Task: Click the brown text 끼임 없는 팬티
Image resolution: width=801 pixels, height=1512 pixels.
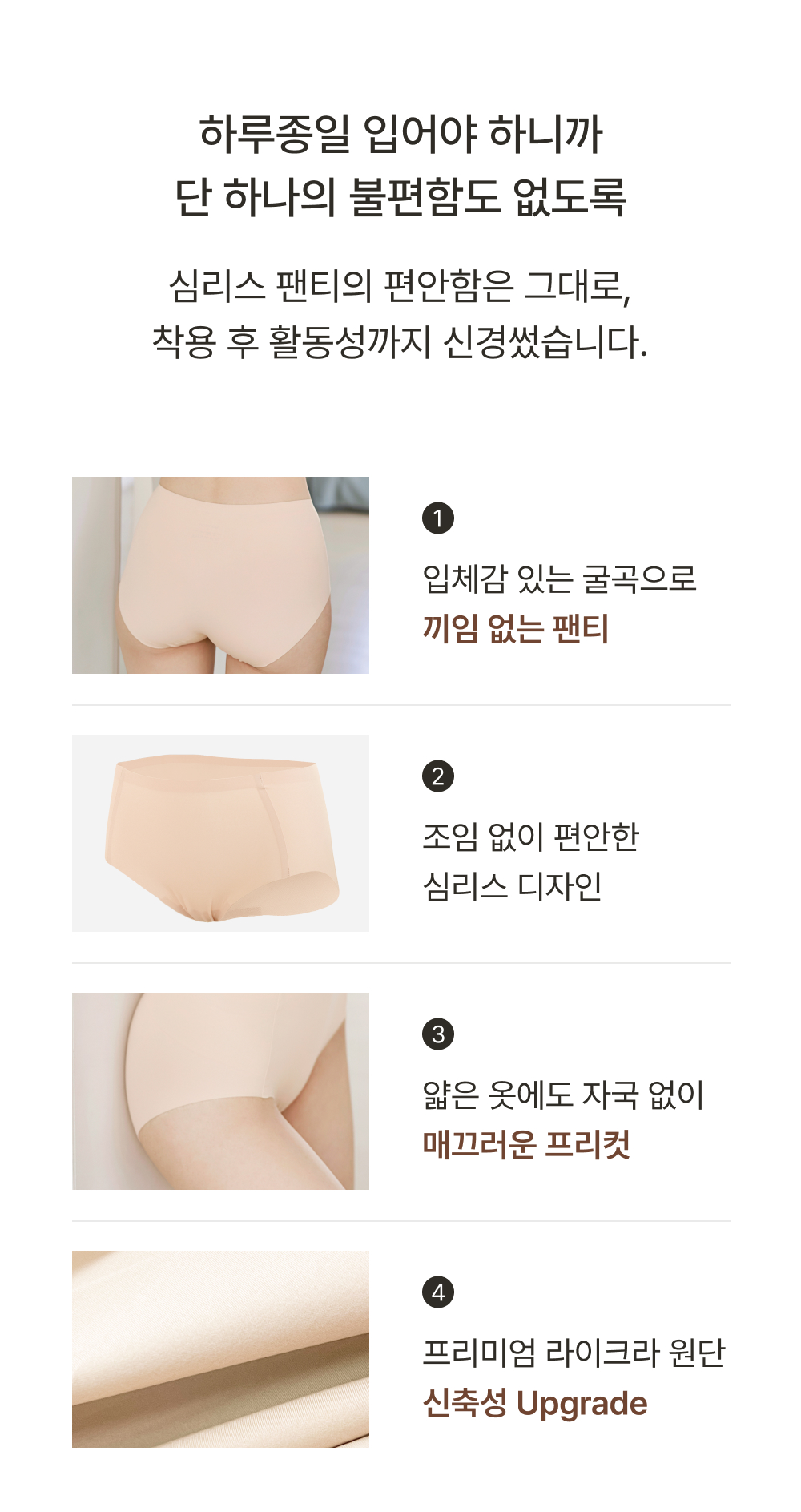Action: click(x=516, y=628)
